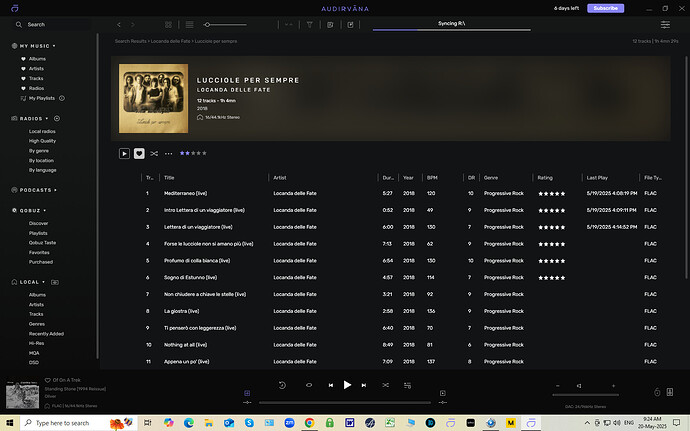Viewport: 690px width, 431px height.
Task: Browse radios By genre
Action: pos(39,151)
